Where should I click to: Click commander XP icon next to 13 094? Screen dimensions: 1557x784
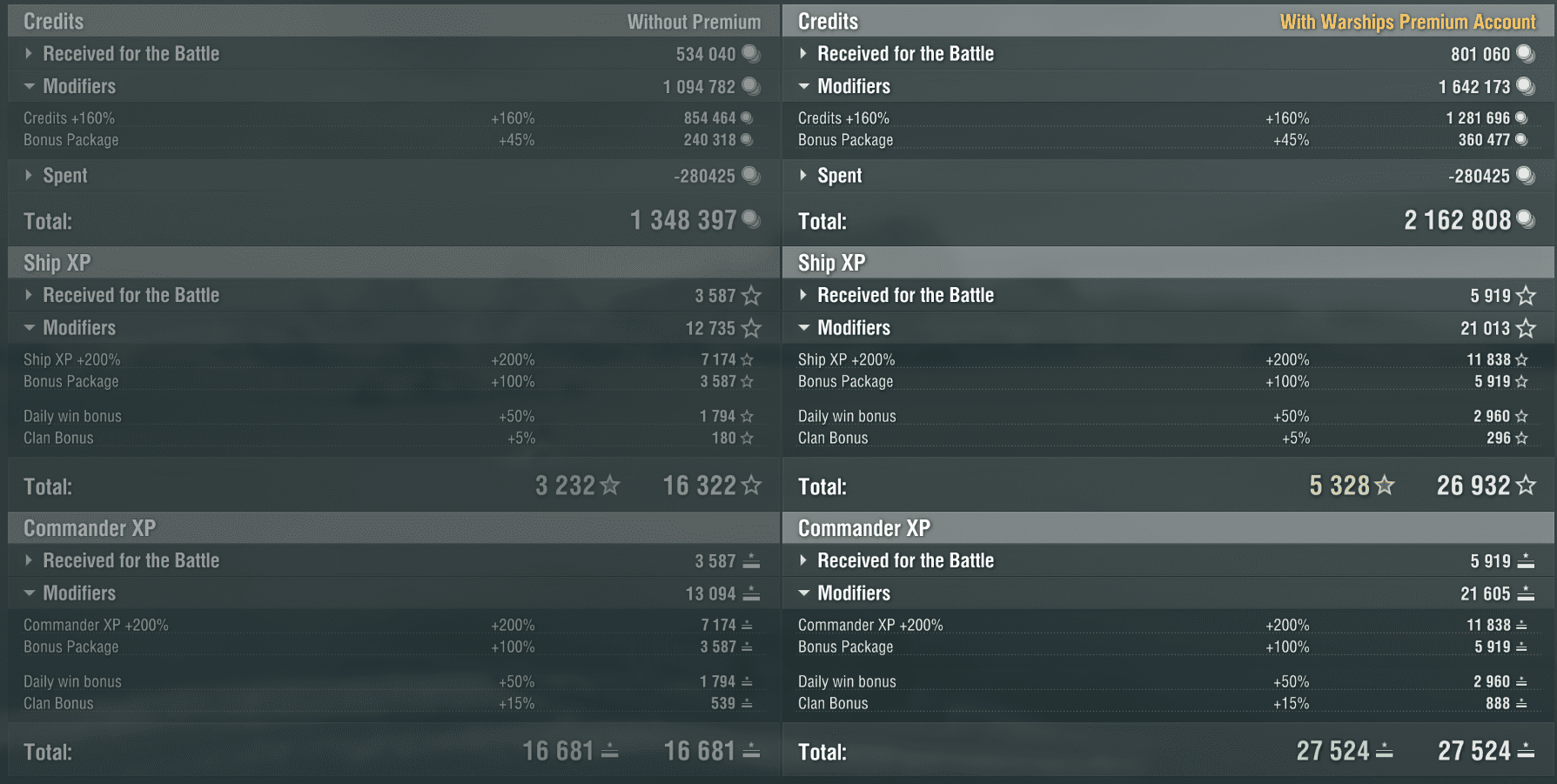751,594
